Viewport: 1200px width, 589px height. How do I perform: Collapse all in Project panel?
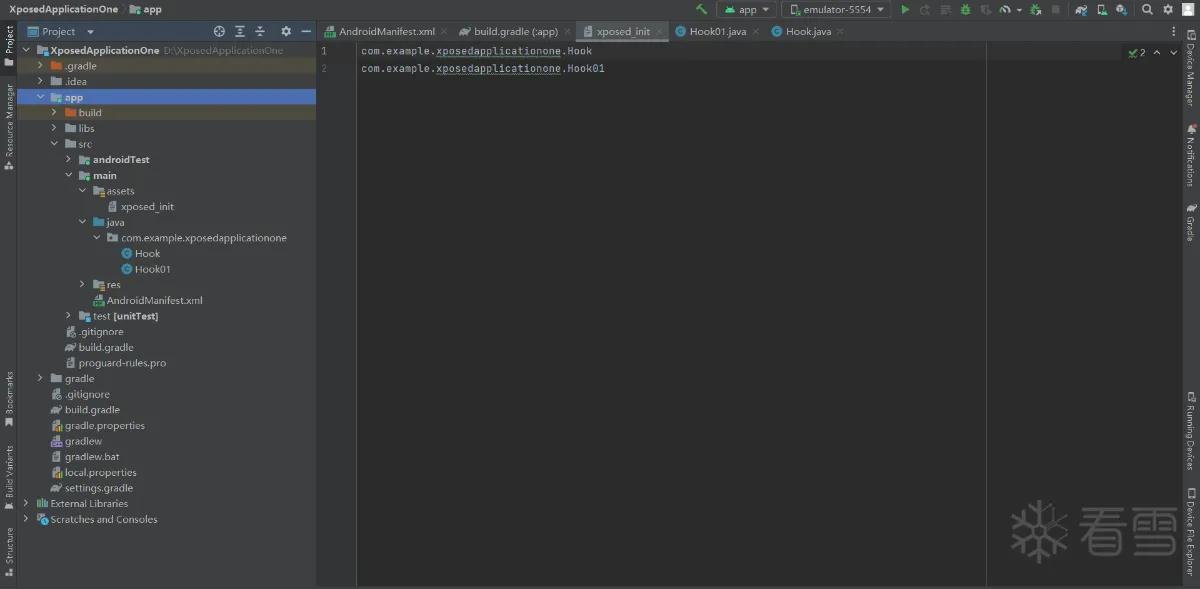point(260,31)
